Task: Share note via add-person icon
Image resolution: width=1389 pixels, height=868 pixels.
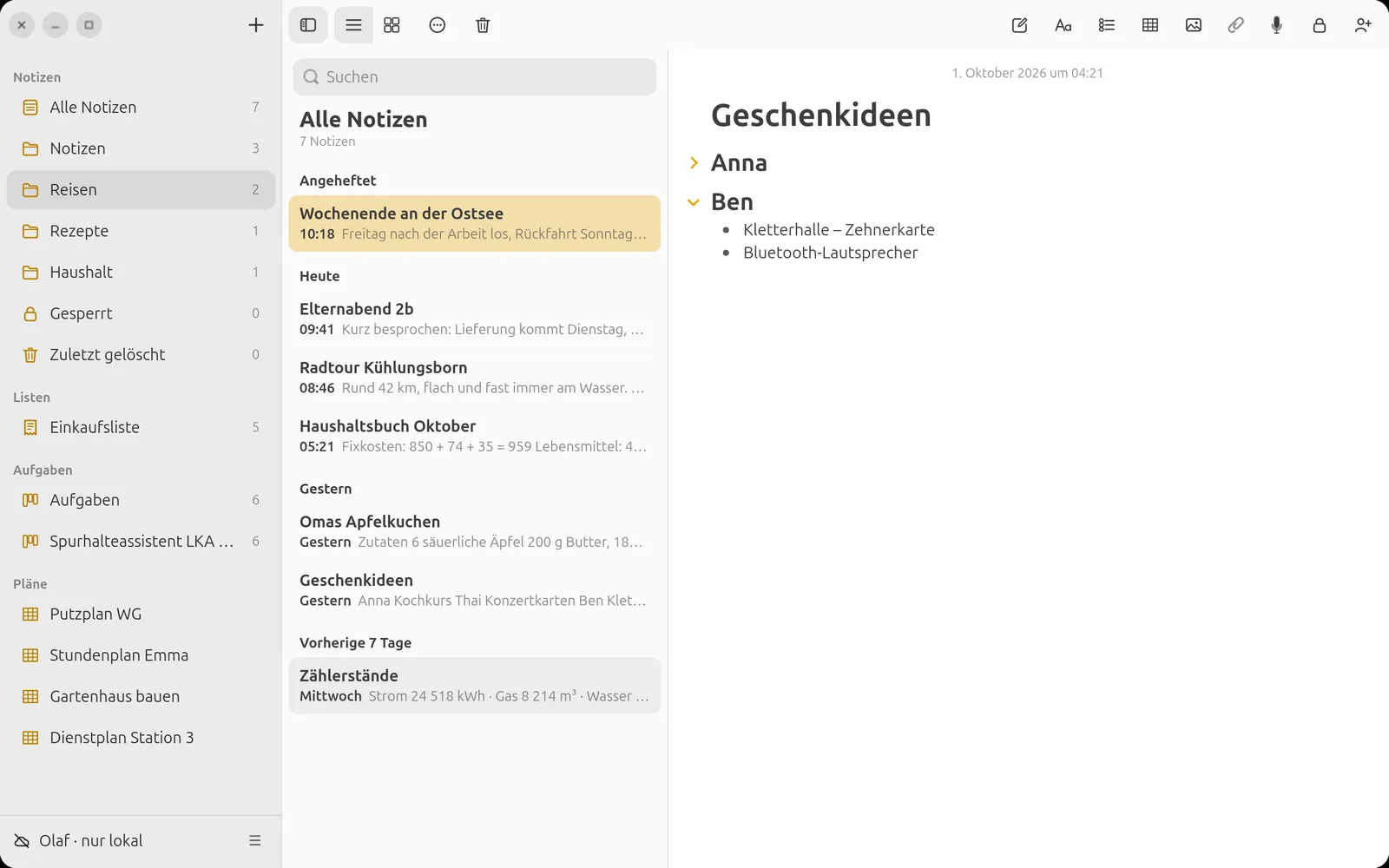Action: 1363,25
